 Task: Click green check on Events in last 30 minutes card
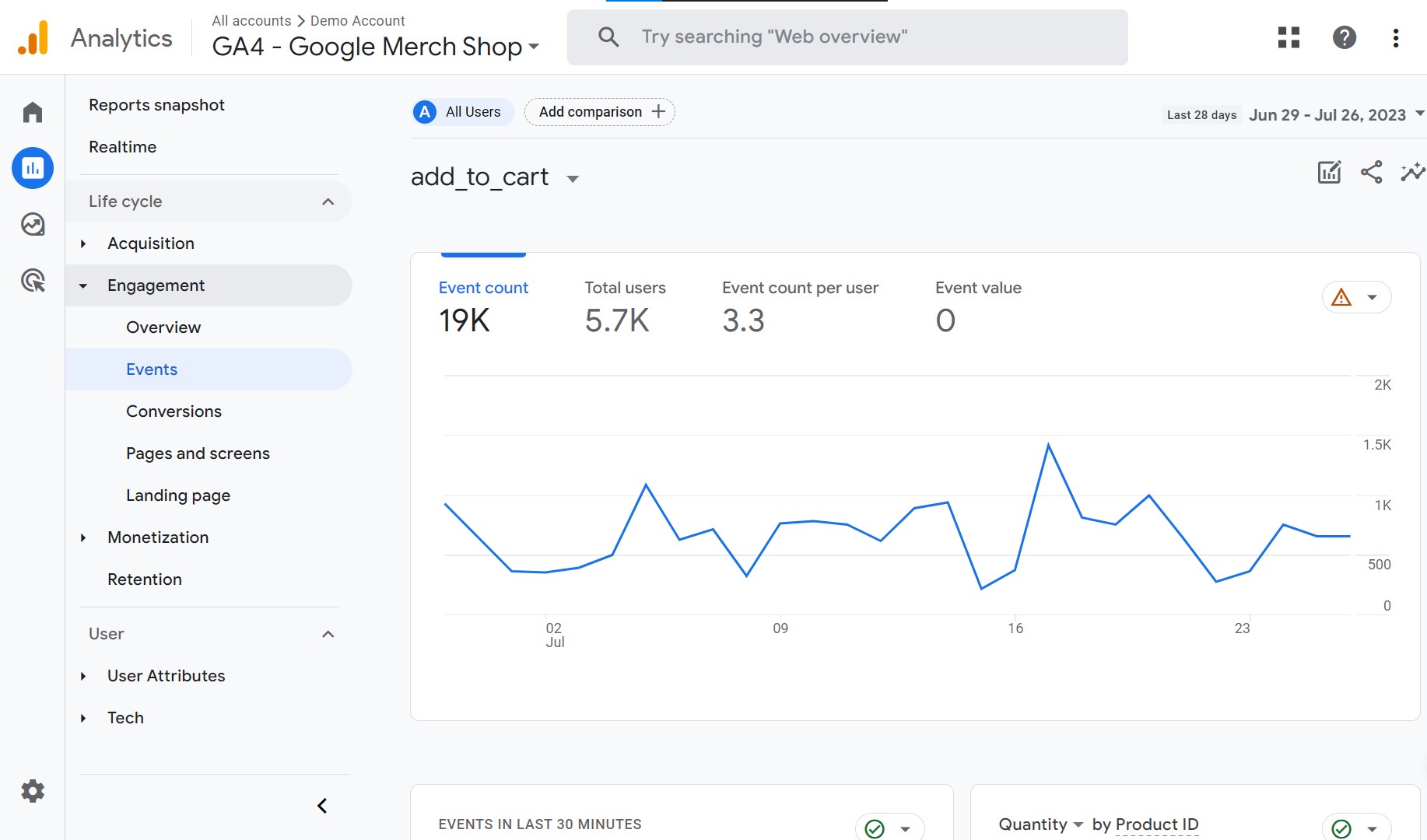875,828
